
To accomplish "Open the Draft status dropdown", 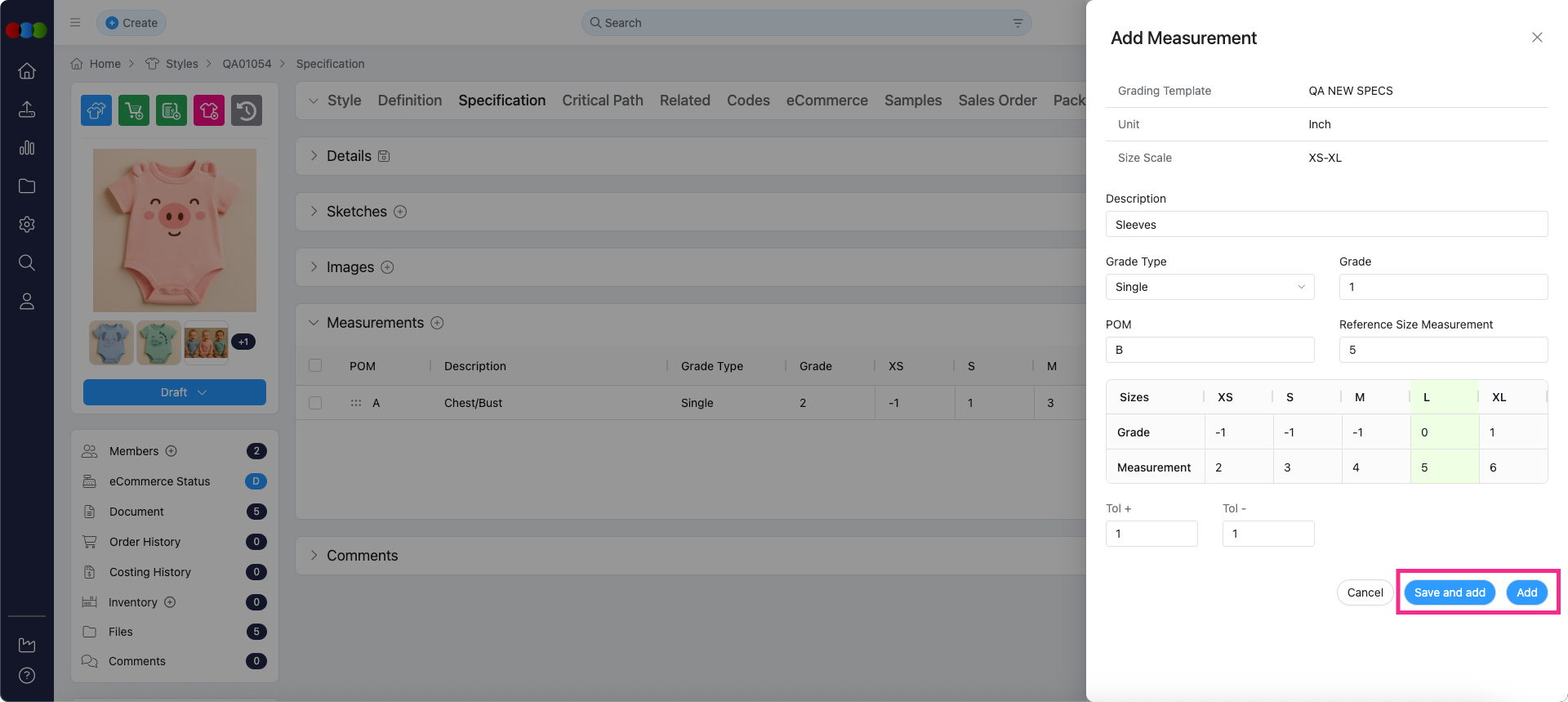I will pyautogui.click(x=175, y=392).
